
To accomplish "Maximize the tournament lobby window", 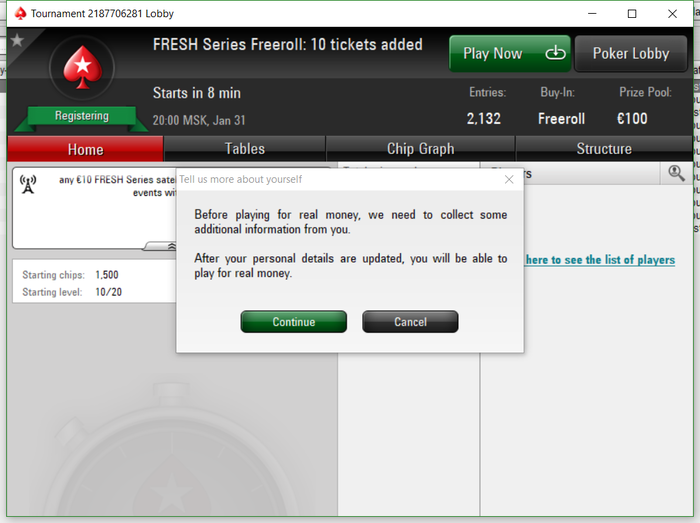I will click(x=632, y=14).
